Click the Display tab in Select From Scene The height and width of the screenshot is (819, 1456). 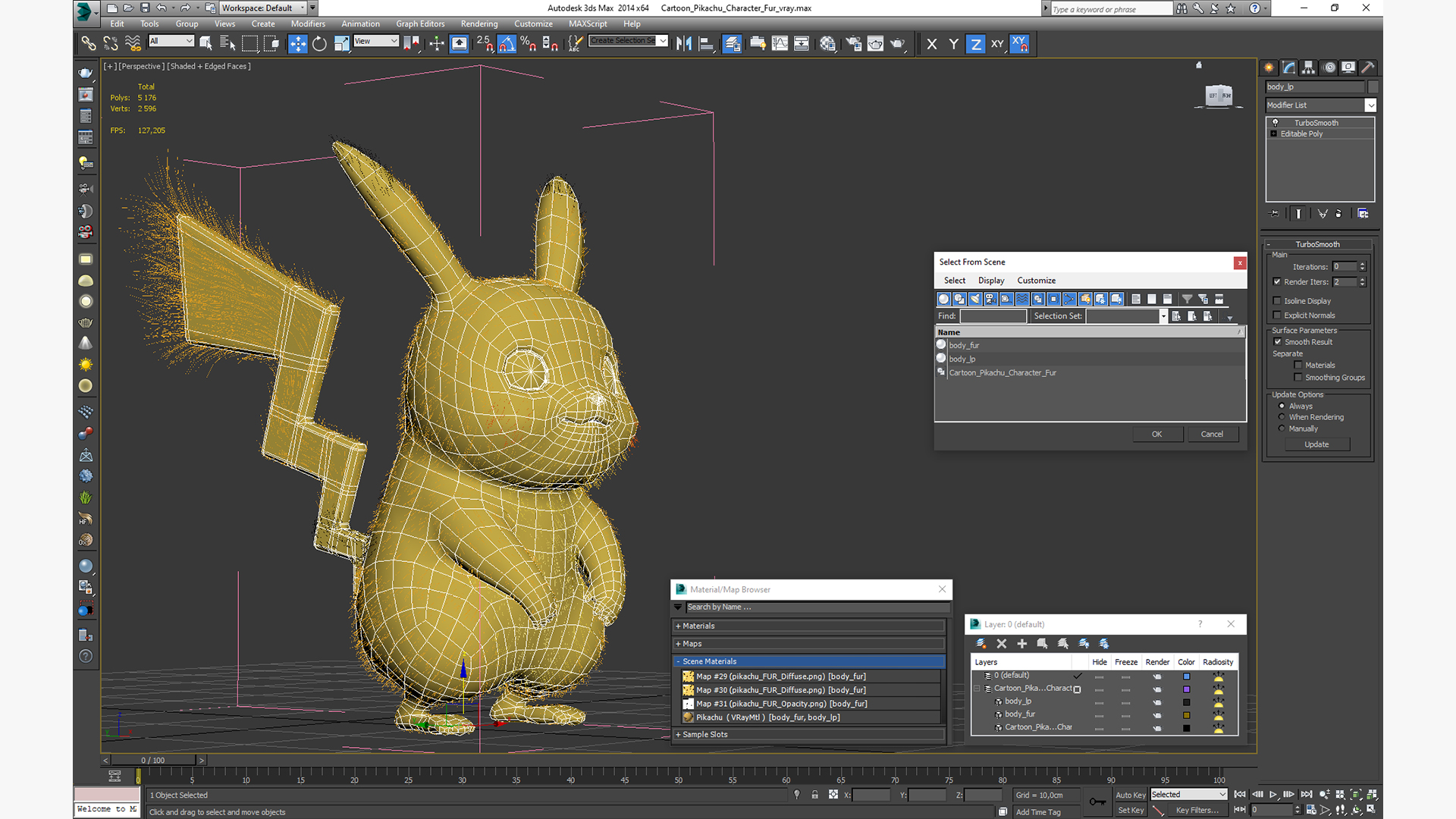coord(991,280)
